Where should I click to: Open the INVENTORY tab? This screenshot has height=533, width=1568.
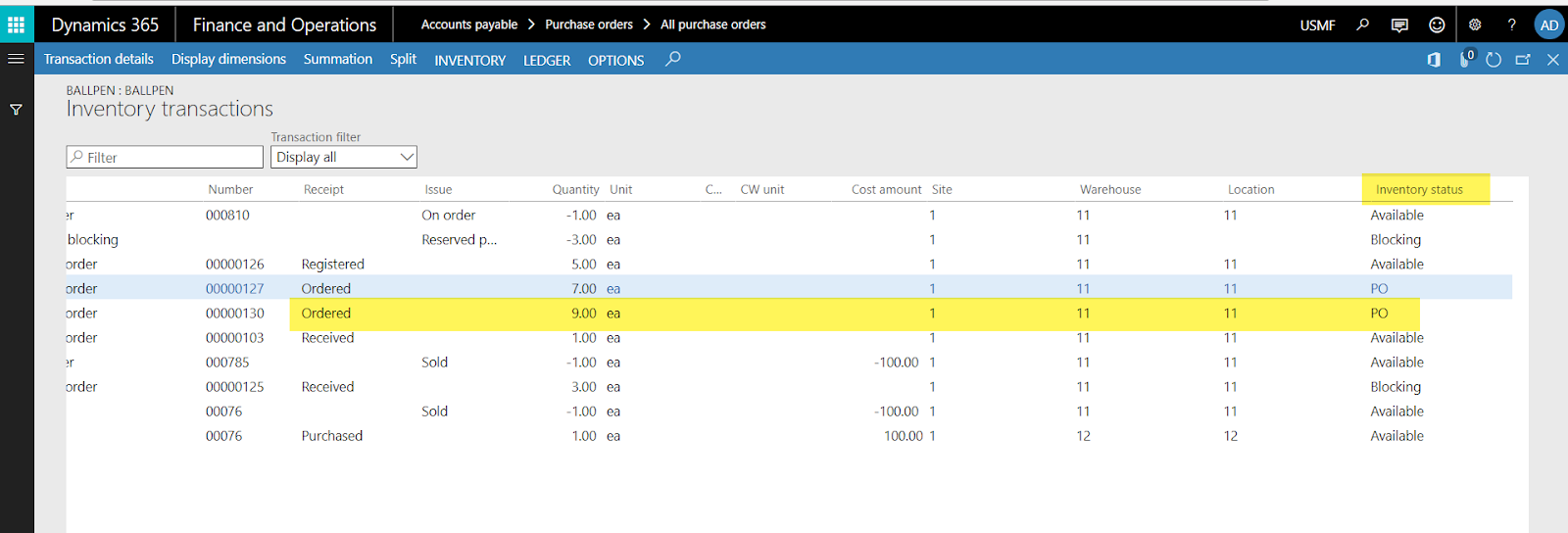click(x=470, y=60)
